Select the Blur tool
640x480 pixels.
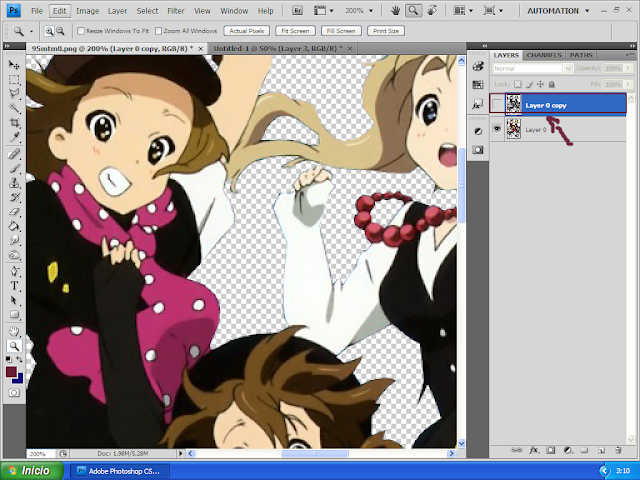[14, 240]
